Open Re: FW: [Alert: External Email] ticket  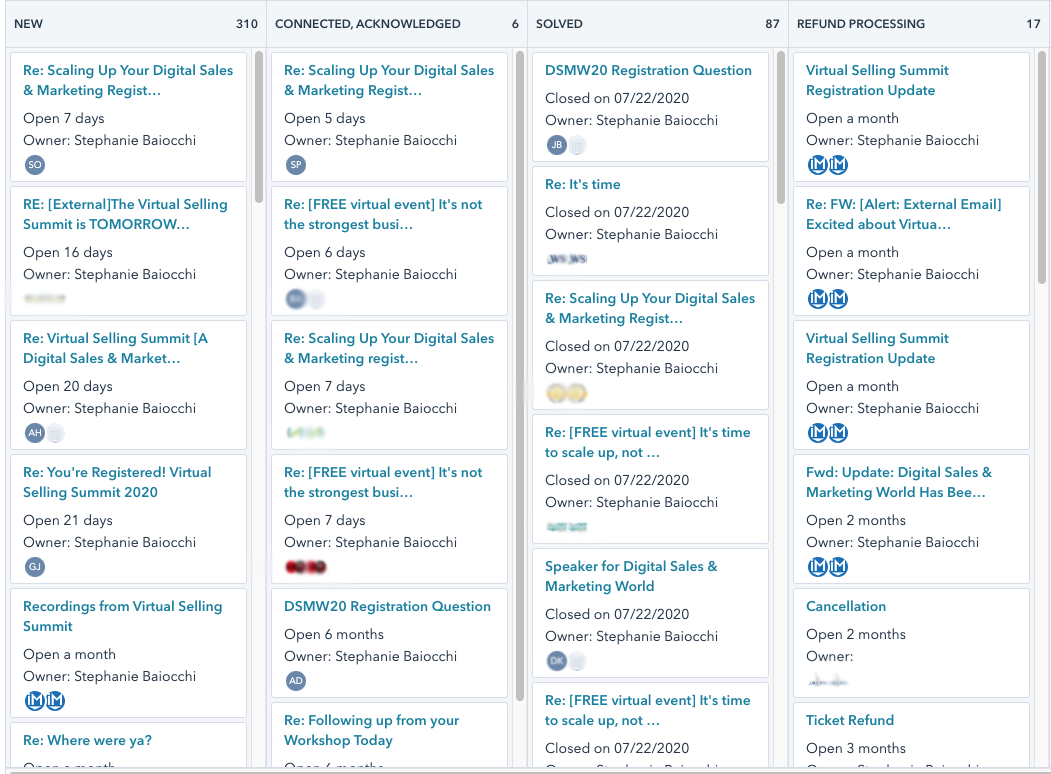tap(904, 214)
